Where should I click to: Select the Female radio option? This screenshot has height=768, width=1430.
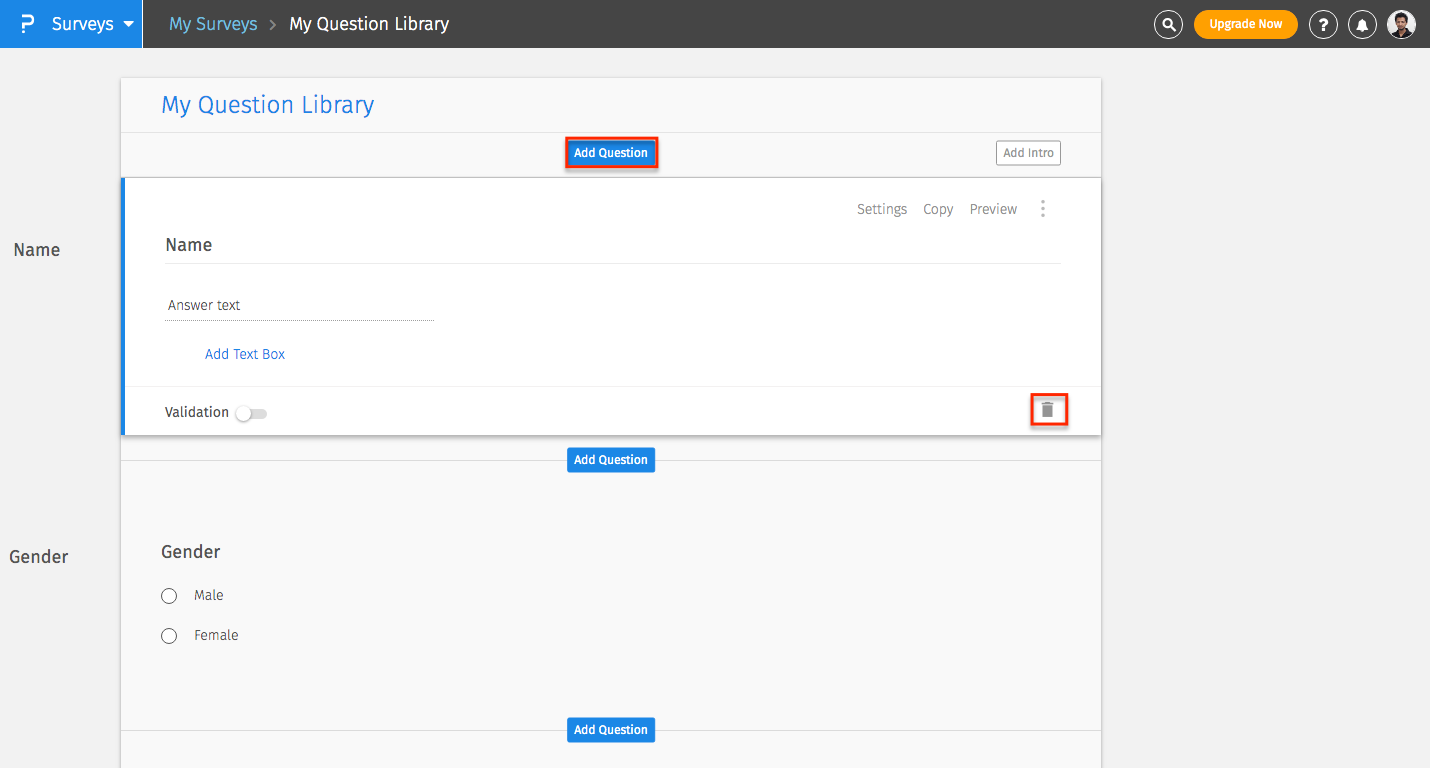pos(169,636)
